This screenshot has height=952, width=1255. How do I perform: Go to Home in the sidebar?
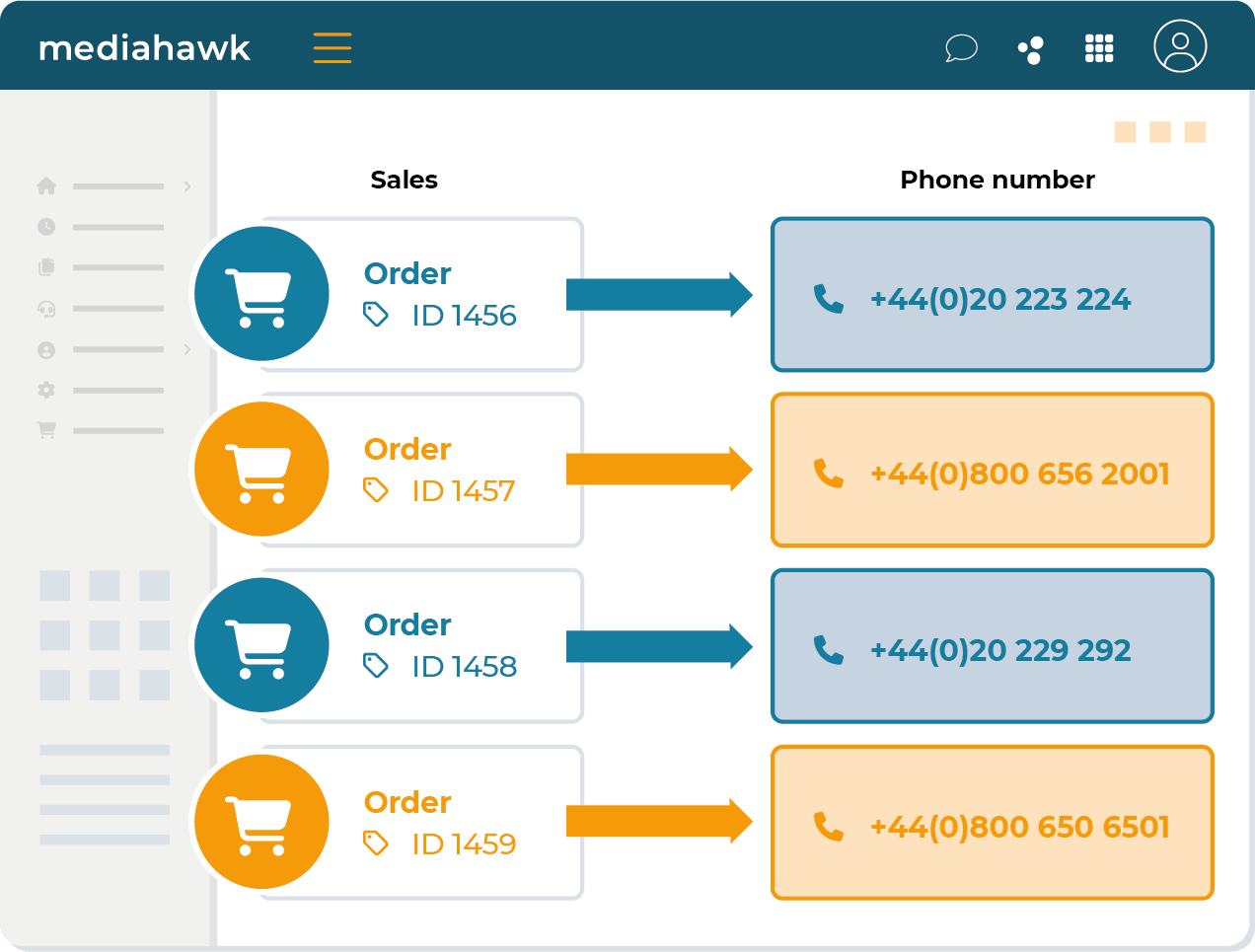click(46, 185)
